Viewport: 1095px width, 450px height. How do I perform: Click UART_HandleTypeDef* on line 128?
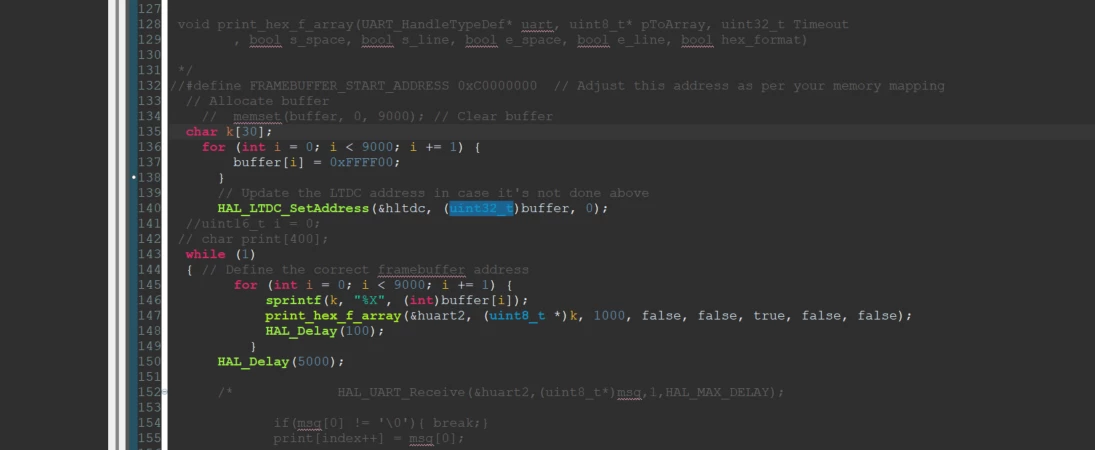(x=437, y=24)
